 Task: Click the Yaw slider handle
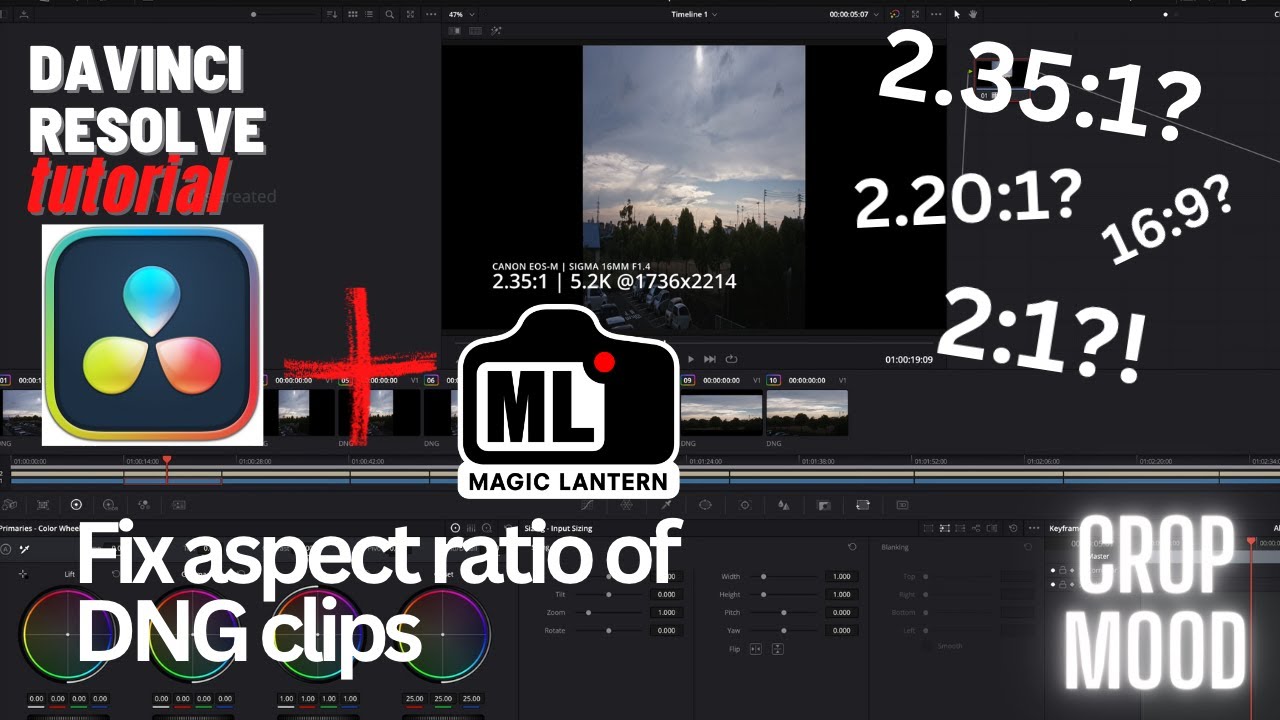click(783, 631)
